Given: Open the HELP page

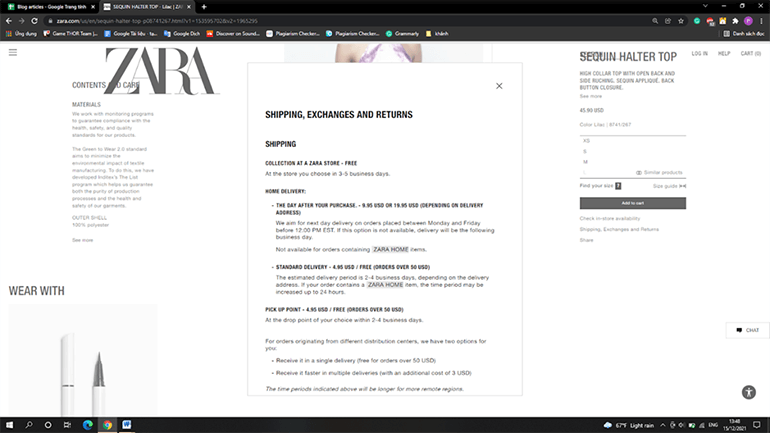Looking at the screenshot, I should 724,54.
